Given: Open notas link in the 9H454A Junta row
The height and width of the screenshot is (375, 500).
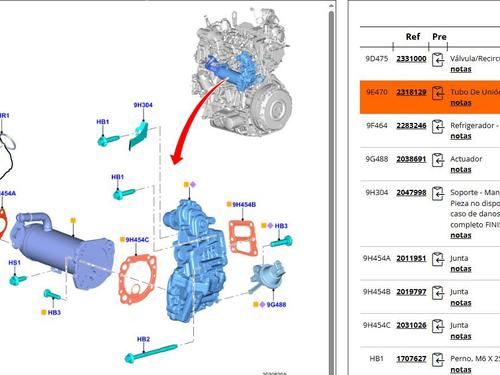Looking at the screenshot, I should click(x=461, y=269).
